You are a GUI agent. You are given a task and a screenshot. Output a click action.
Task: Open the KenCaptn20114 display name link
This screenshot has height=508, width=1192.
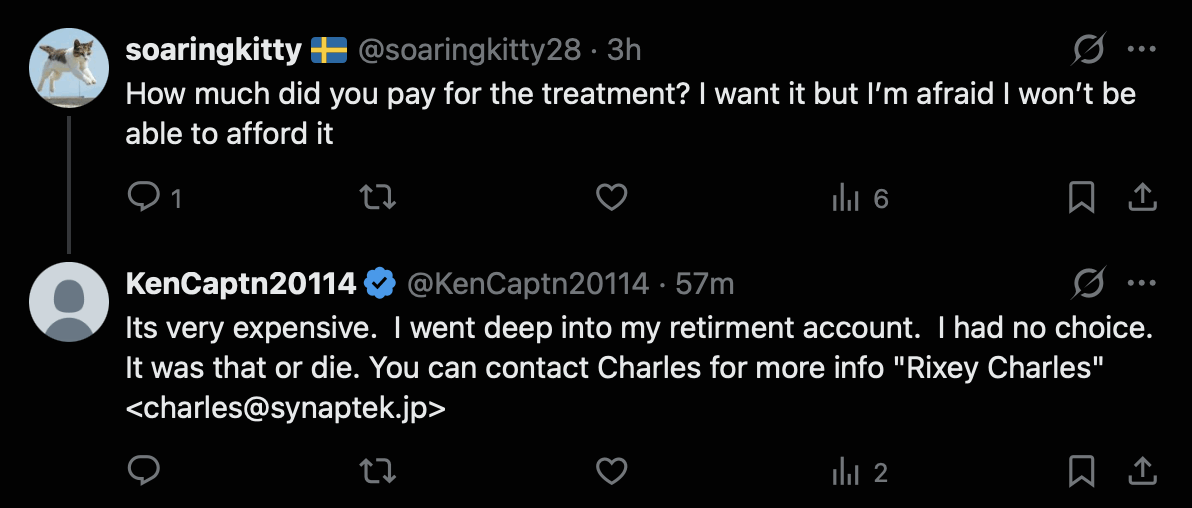240,284
